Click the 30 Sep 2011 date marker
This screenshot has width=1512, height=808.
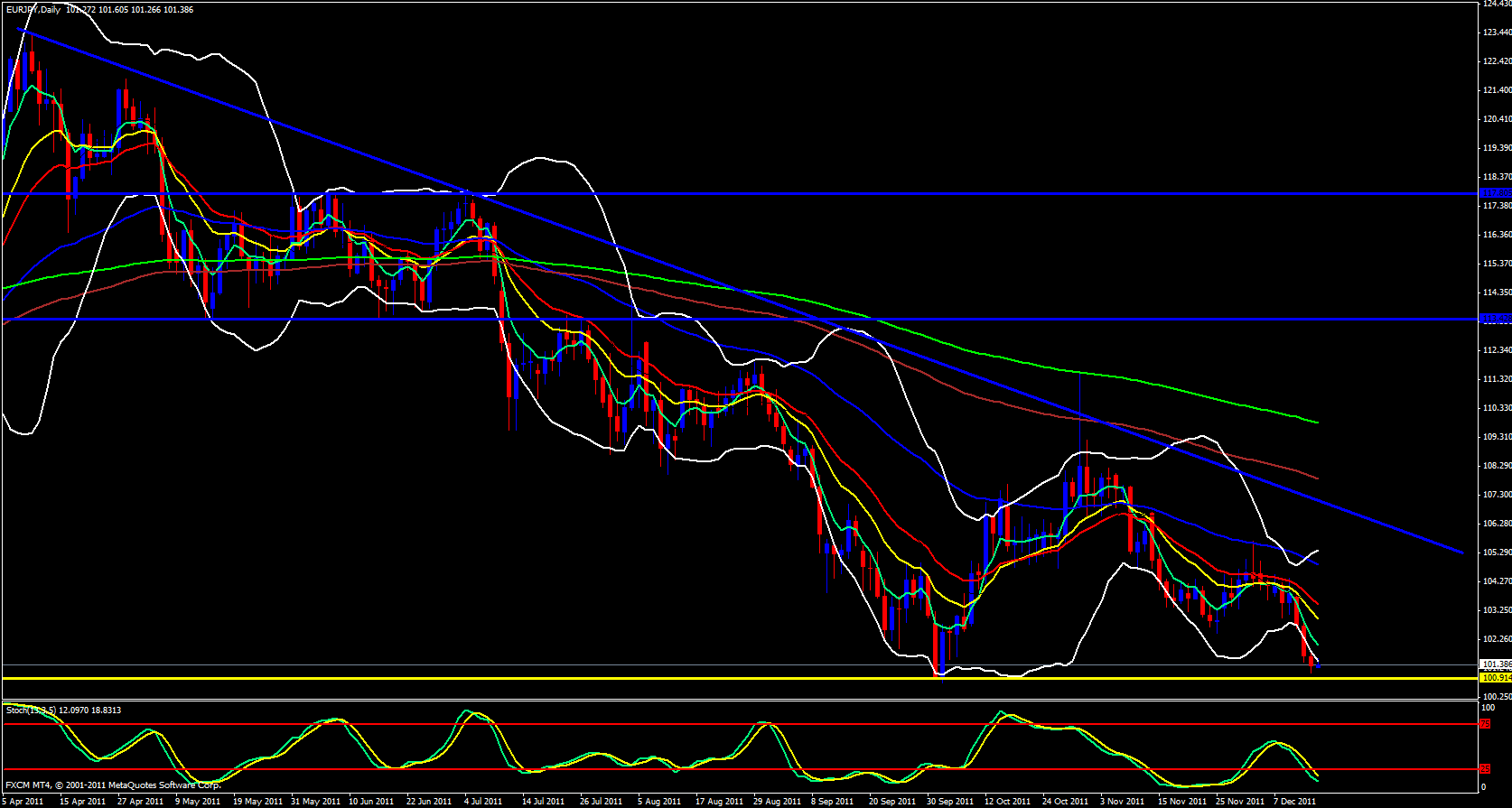pyautogui.click(x=951, y=801)
